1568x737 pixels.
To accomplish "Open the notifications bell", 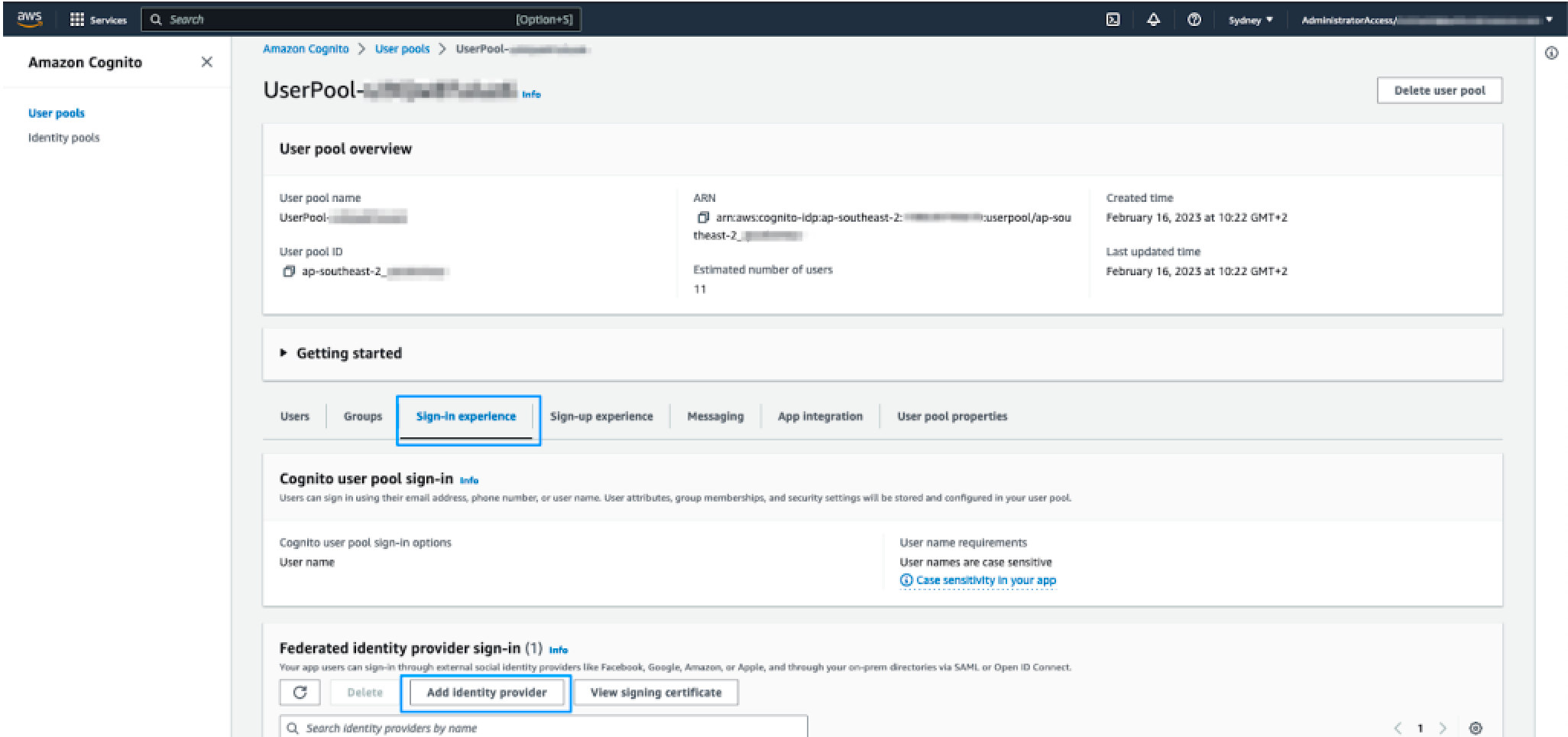I will 1153,20.
